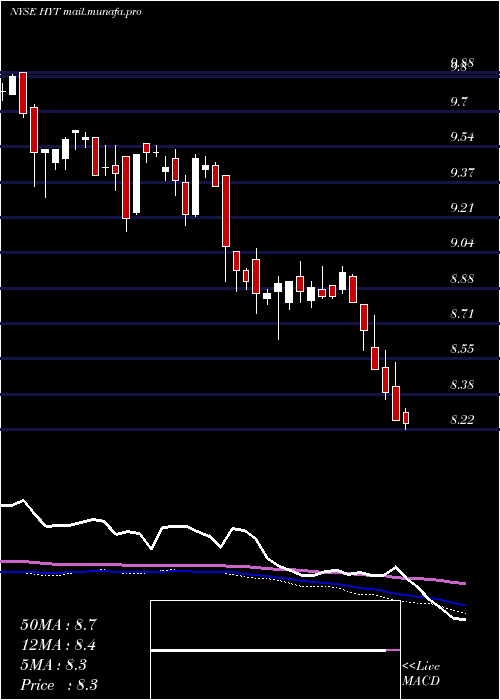Click the 9.54 price axis label
This screenshot has width=500, height=700.
click(462, 137)
